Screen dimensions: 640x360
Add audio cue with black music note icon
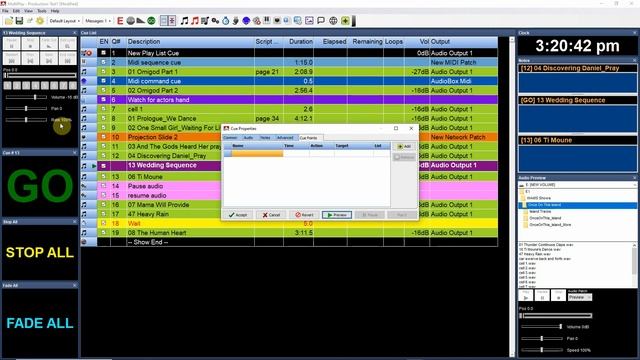(x=184, y=20)
